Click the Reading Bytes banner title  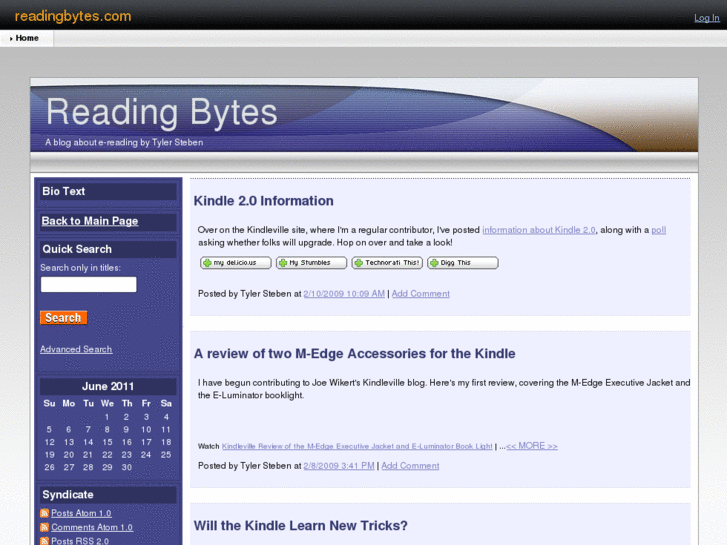pos(161,112)
